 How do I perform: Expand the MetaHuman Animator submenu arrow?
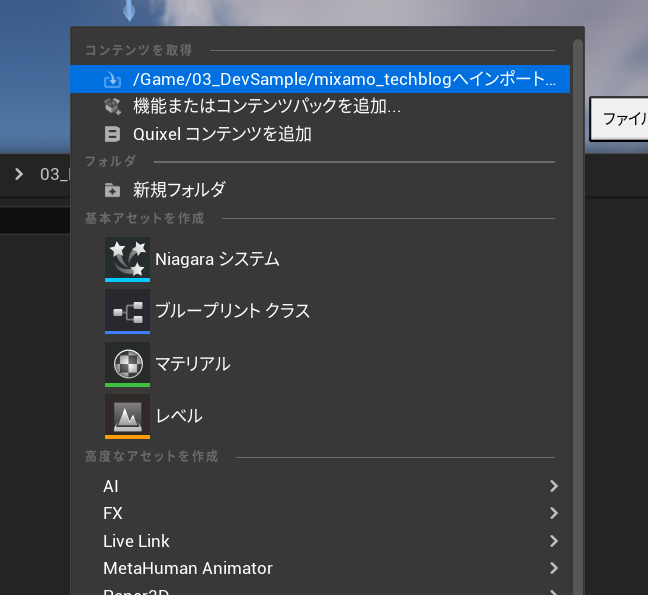click(x=554, y=568)
